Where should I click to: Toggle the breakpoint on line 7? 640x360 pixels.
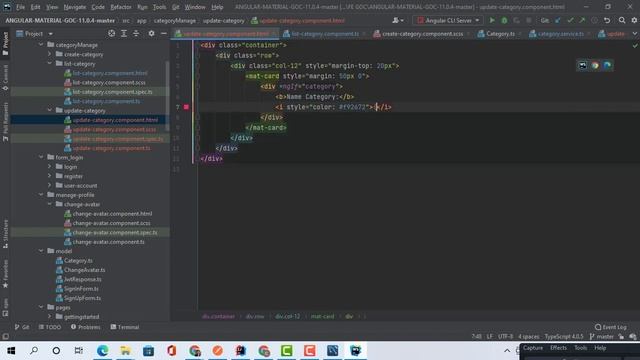186,107
